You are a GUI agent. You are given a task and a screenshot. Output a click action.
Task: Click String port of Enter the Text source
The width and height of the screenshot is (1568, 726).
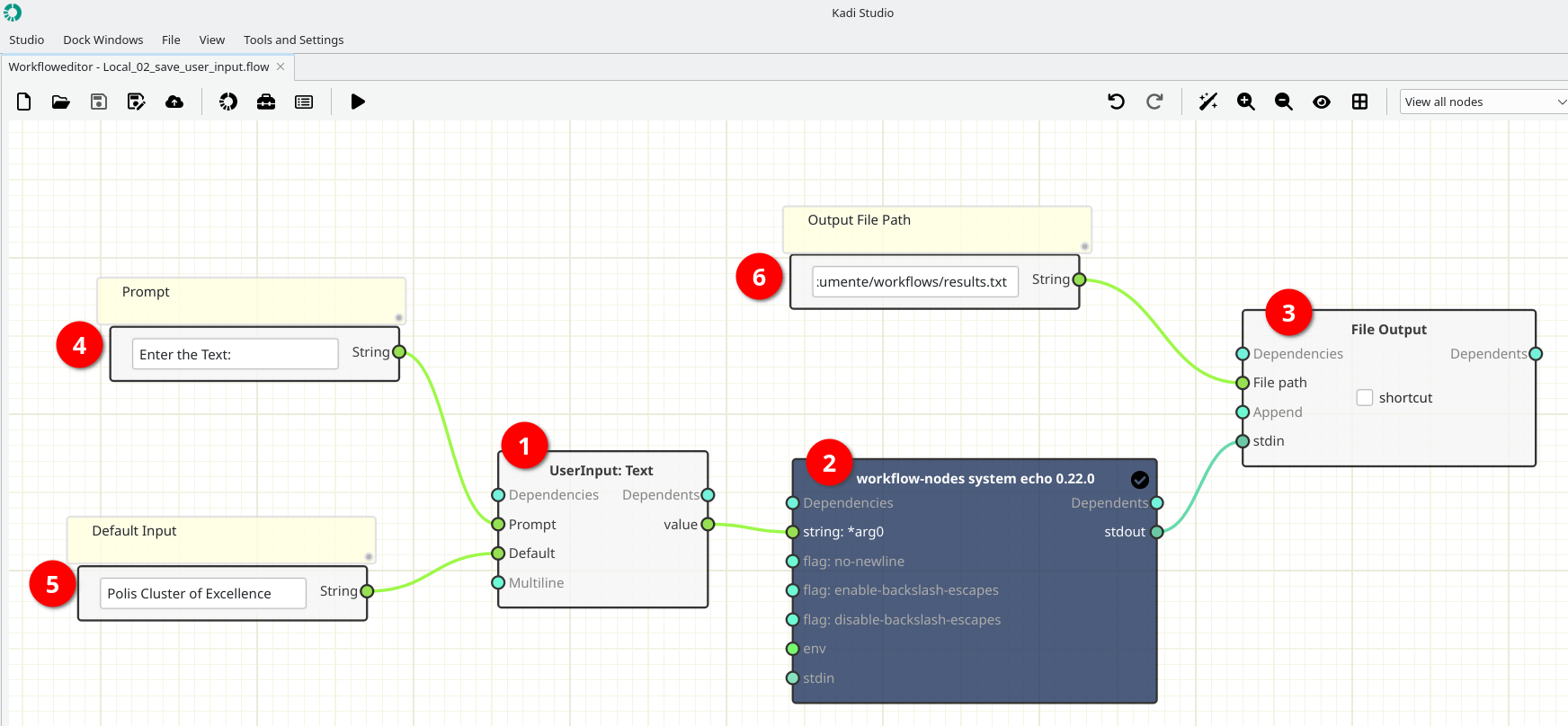tap(399, 352)
